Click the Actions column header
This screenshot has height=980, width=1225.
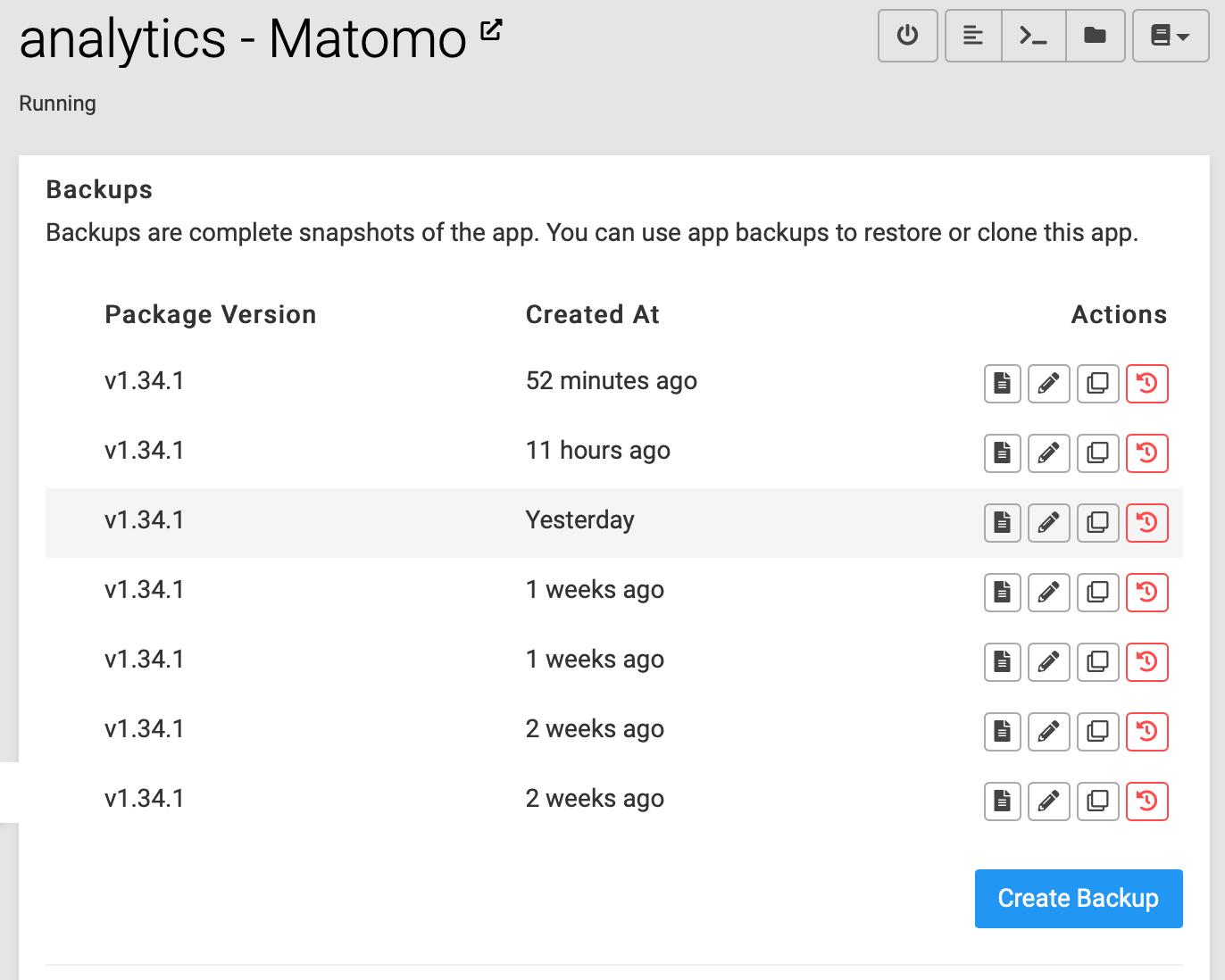click(1120, 315)
